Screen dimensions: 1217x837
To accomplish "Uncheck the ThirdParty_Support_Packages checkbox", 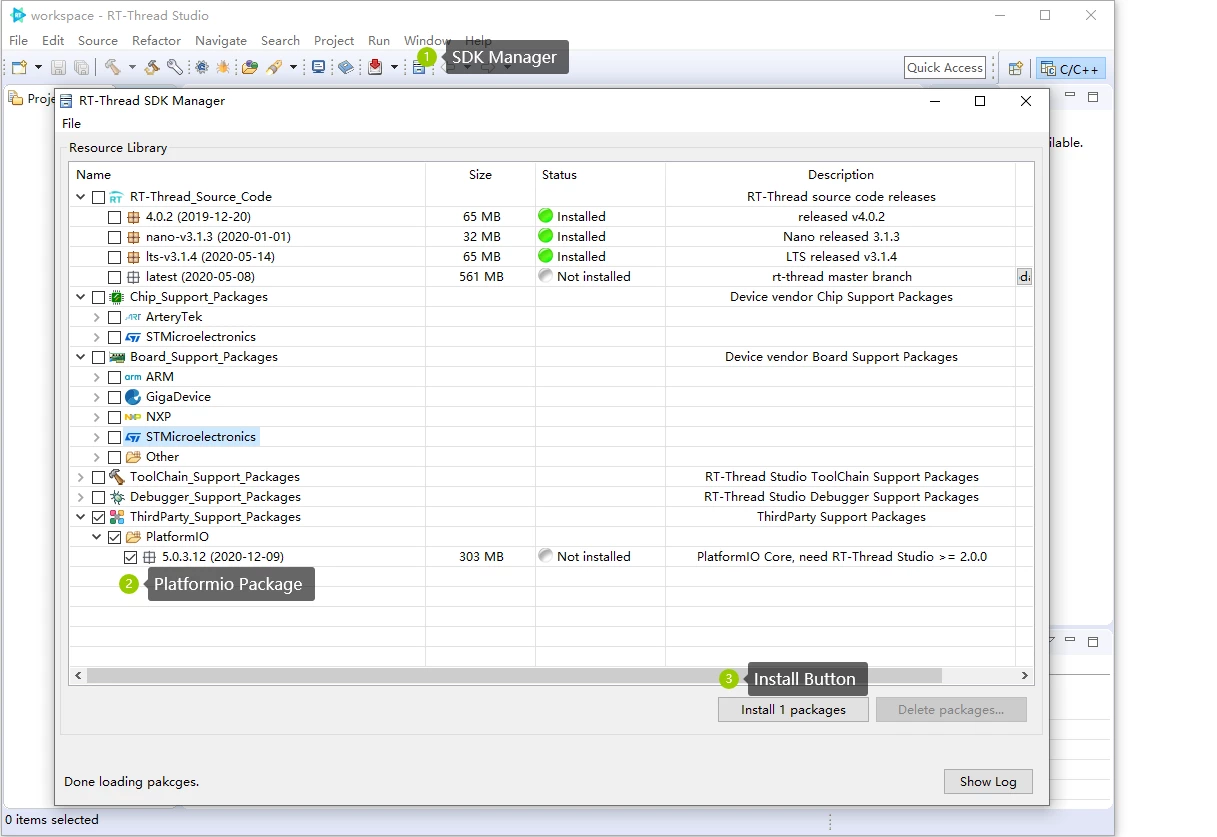I will [x=98, y=517].
